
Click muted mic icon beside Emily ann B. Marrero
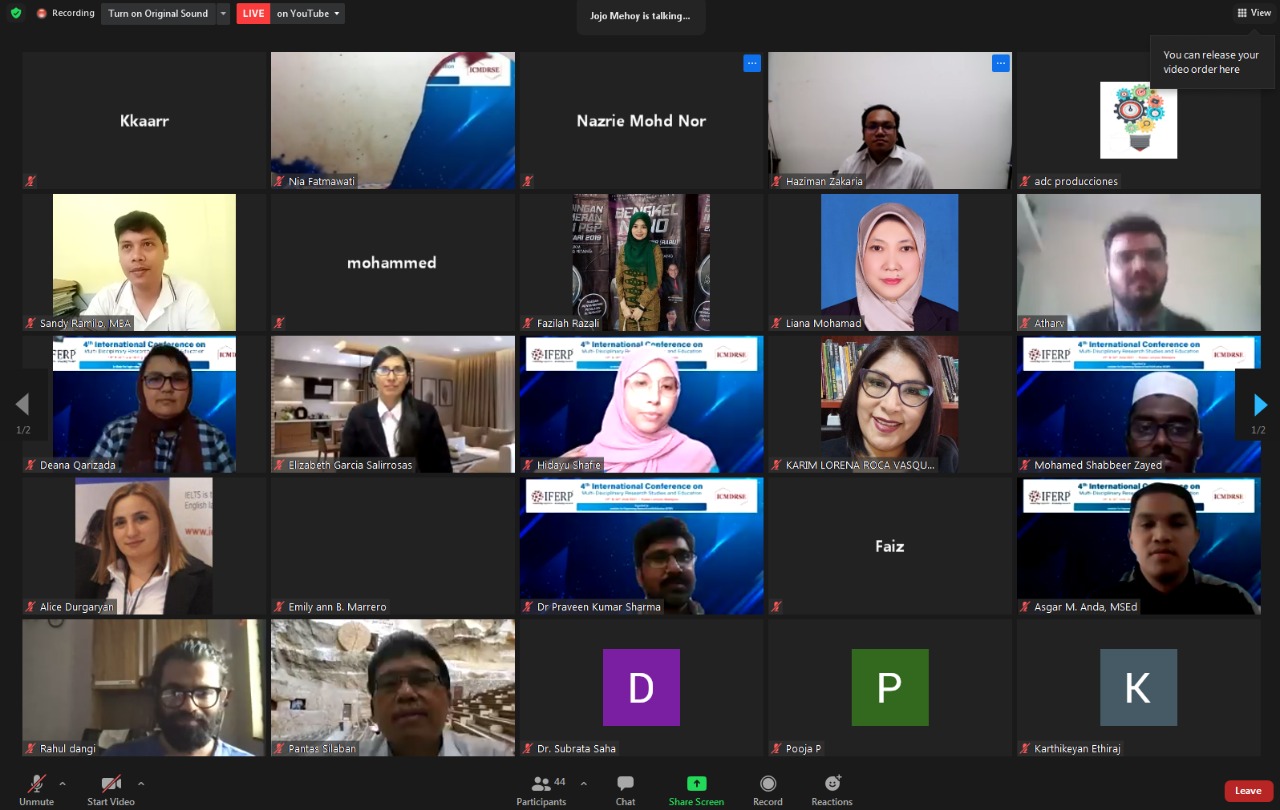click(x=279, y=607)
